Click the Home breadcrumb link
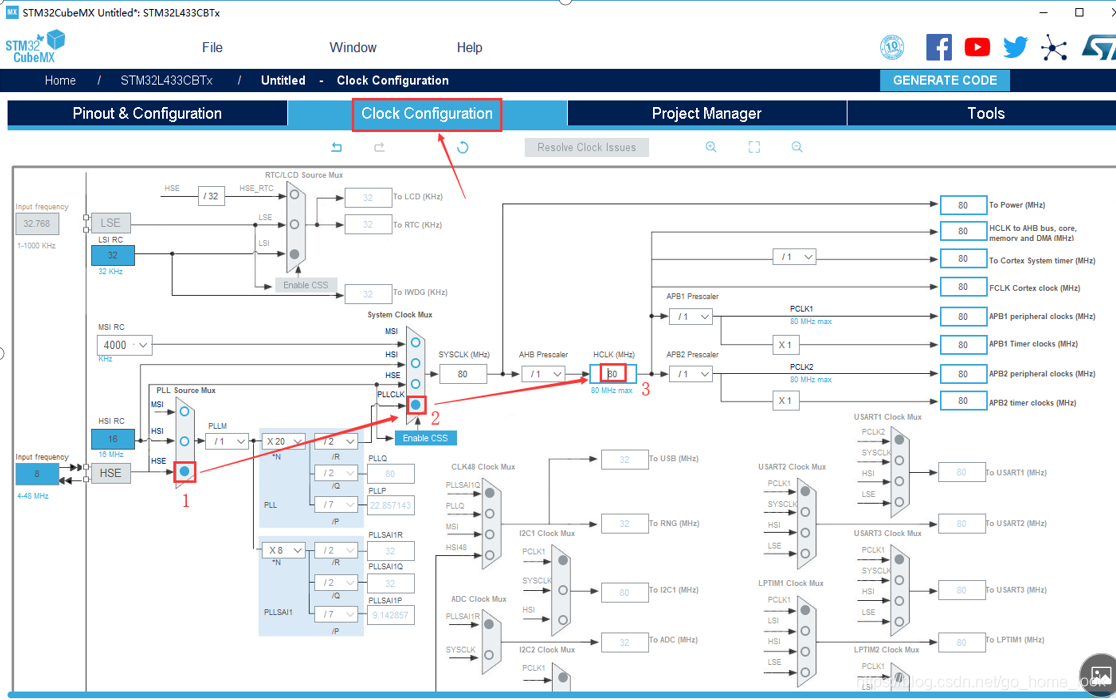 tap(60, 80)
